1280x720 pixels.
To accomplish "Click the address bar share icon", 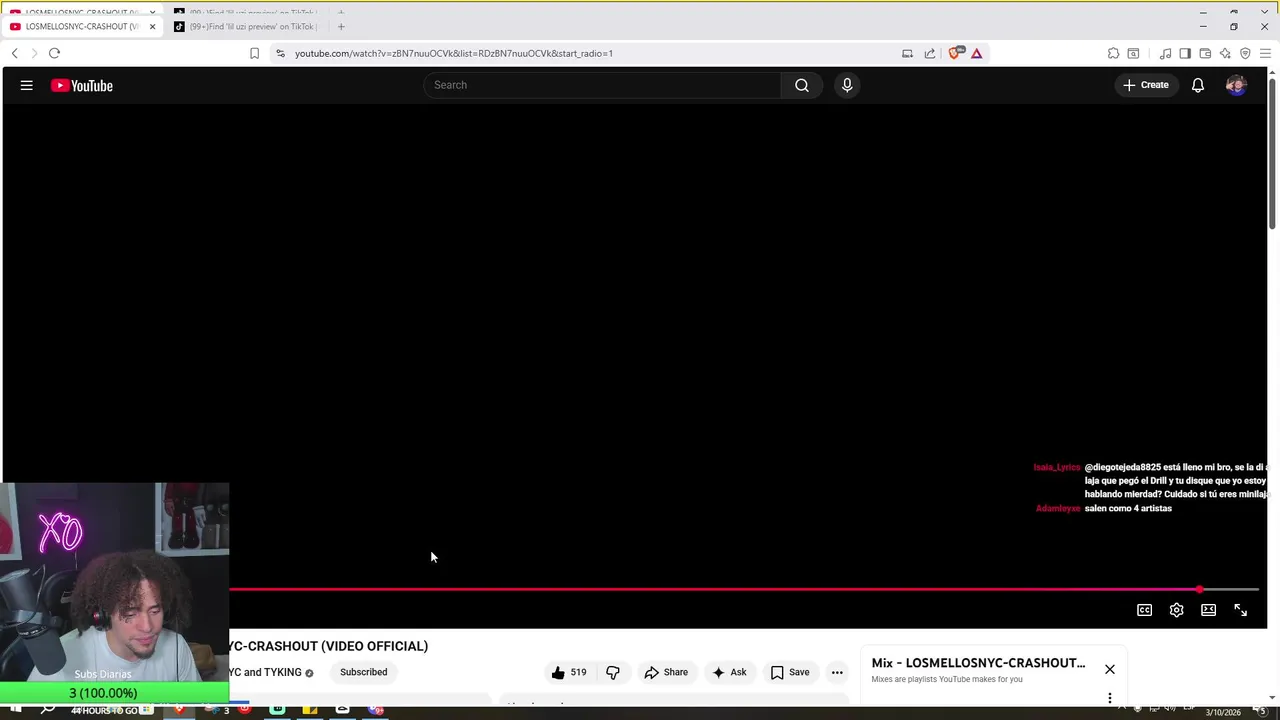I will [929, 53].
